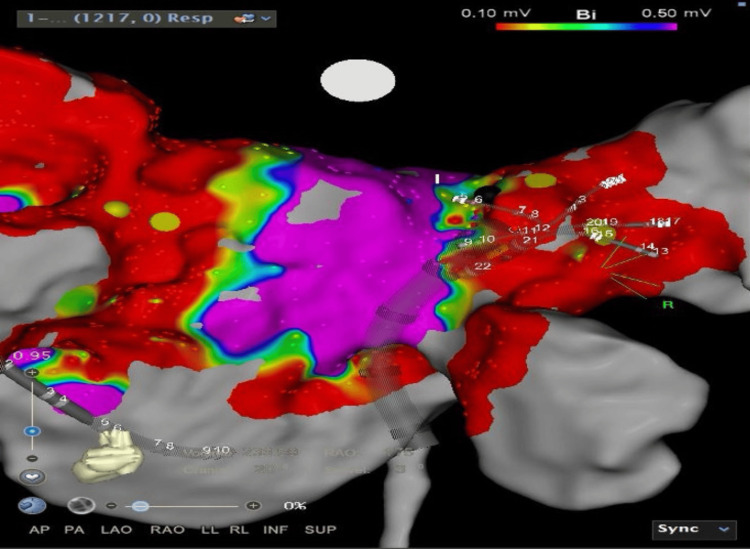Click the plus on the transparency slider
This screenshot has height=549, width=750.
[x=254, y=505]
